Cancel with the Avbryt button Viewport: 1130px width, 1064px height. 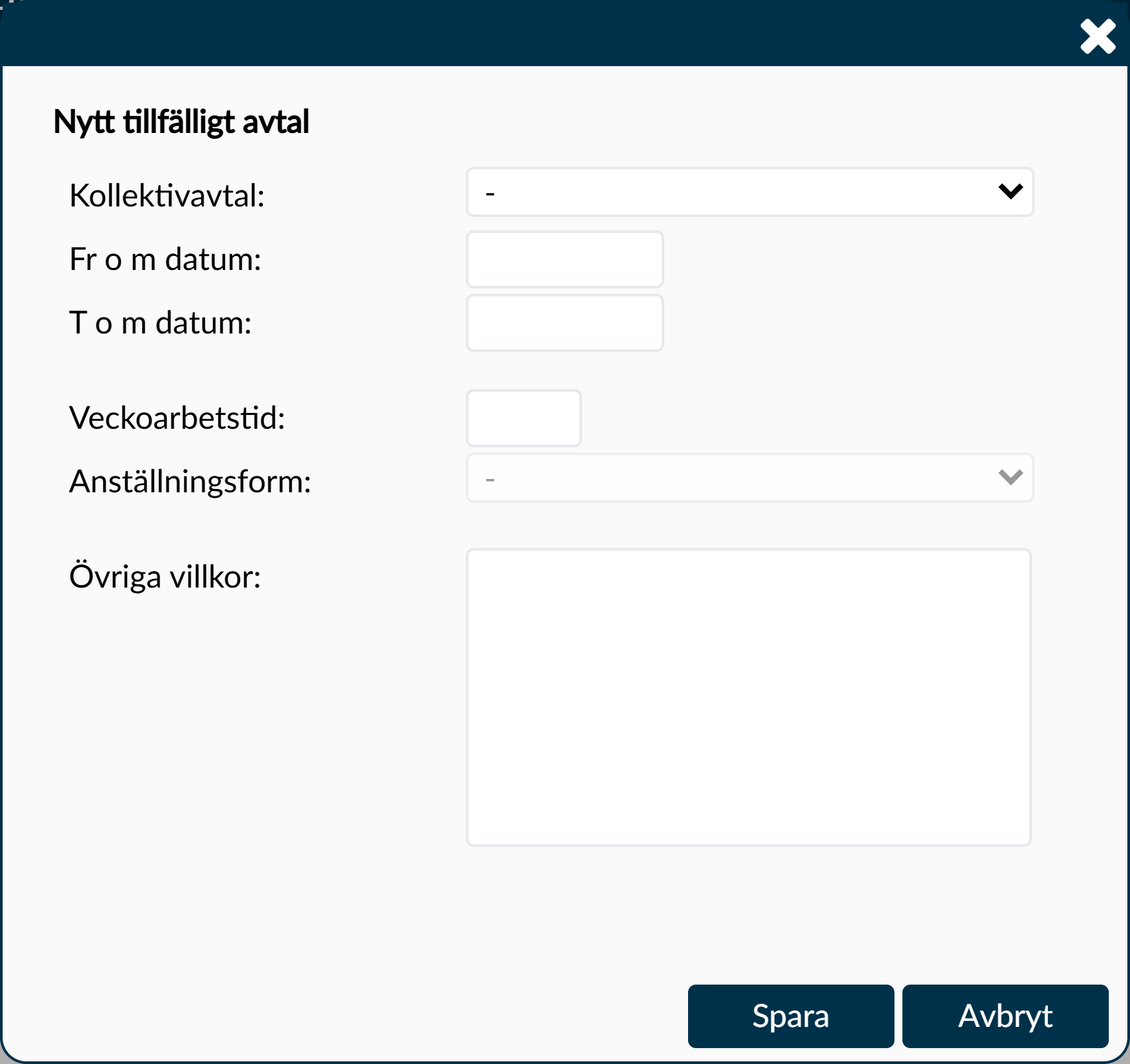1005,1016
